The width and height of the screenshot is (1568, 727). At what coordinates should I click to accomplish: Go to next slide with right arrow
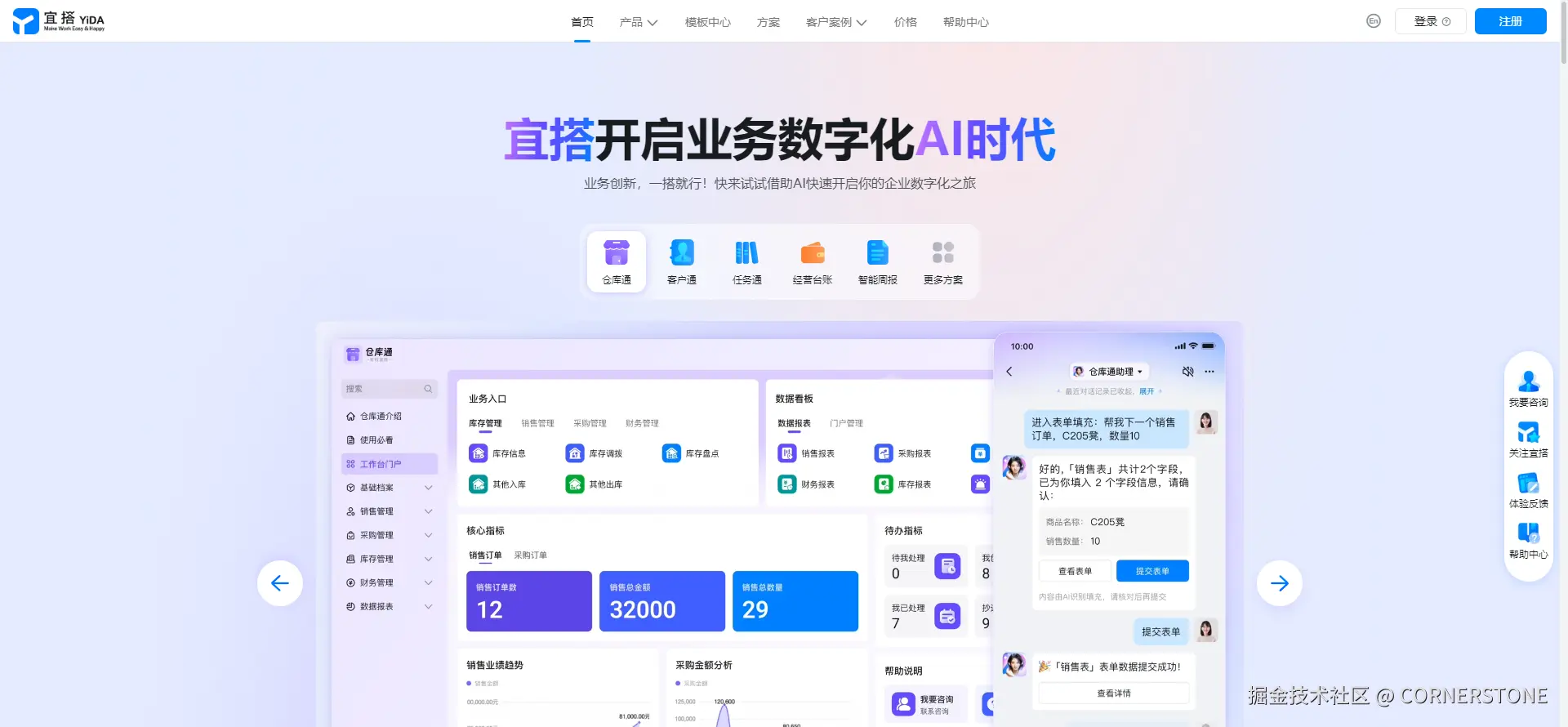click(x=1280, y=583)
